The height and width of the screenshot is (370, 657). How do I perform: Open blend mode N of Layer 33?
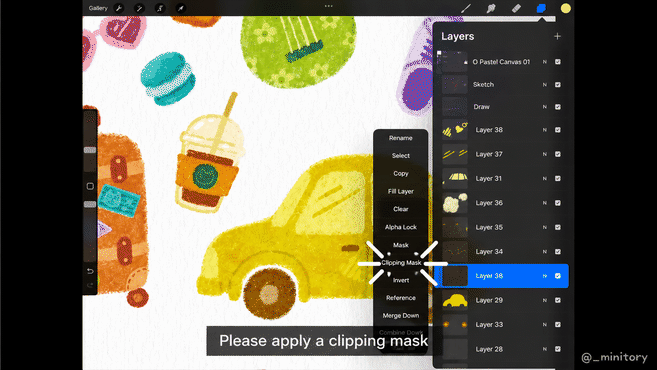point(545,325)
